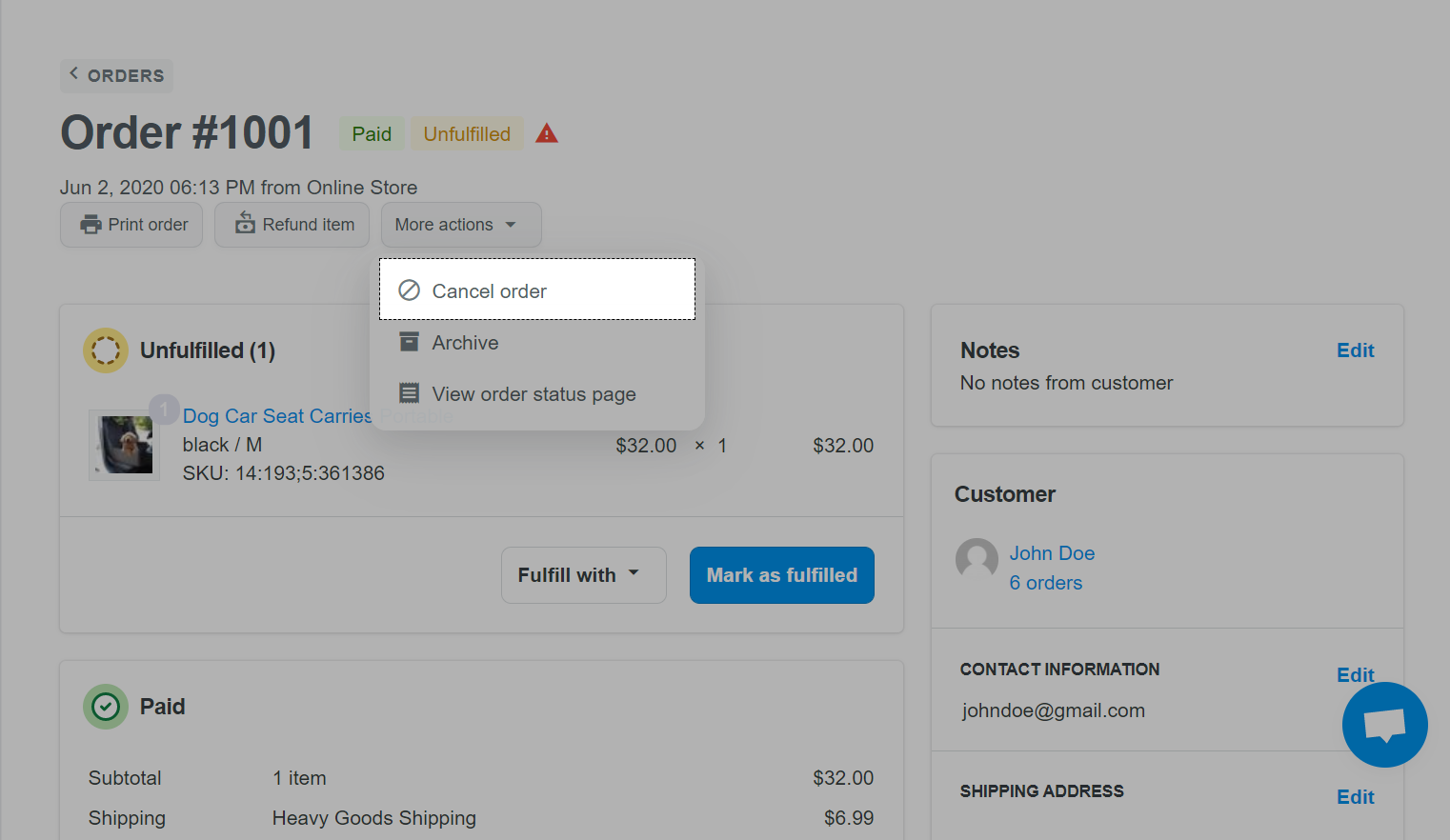Viewport: 1450px width, 840px height.
Task: Edit the Contact Information
Action: [1355, 675]
